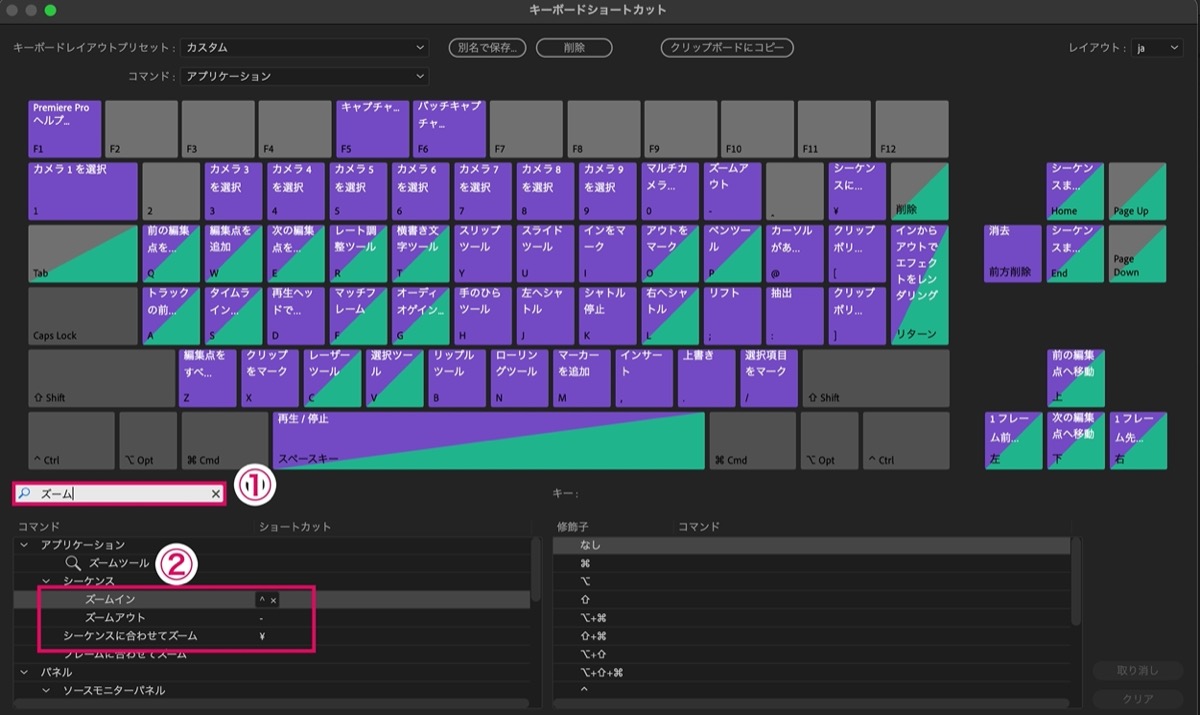Open the レイアウト ja dropdown
Image resolution: width=1200 pixels, height=715 pixels.
[1157, 47]
